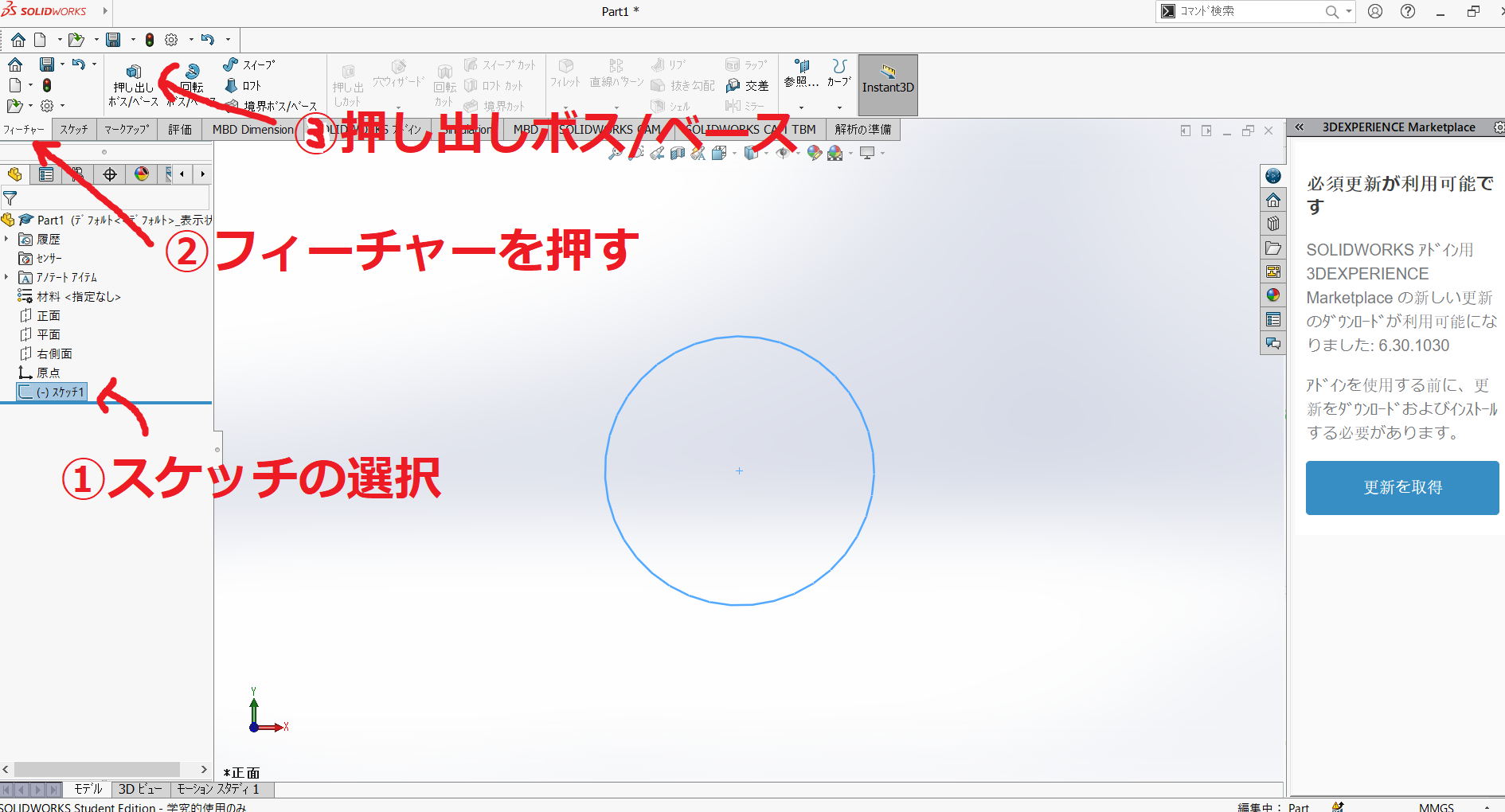1505x812 pixels.
Task: Open Custom Properties in the task pane
Action: pos(1273,319)
